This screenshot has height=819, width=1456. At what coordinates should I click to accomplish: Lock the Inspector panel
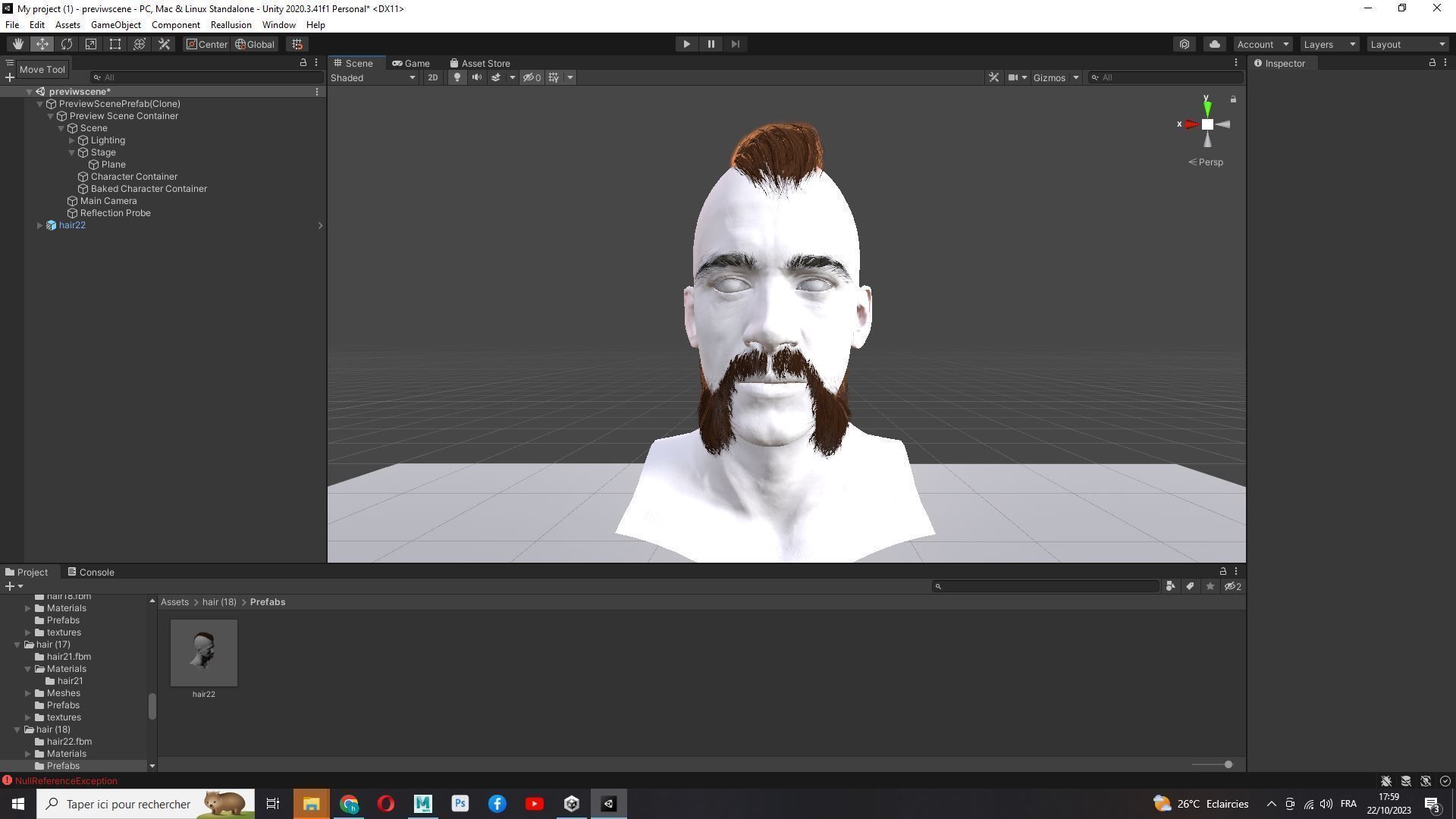(1432, 63)
